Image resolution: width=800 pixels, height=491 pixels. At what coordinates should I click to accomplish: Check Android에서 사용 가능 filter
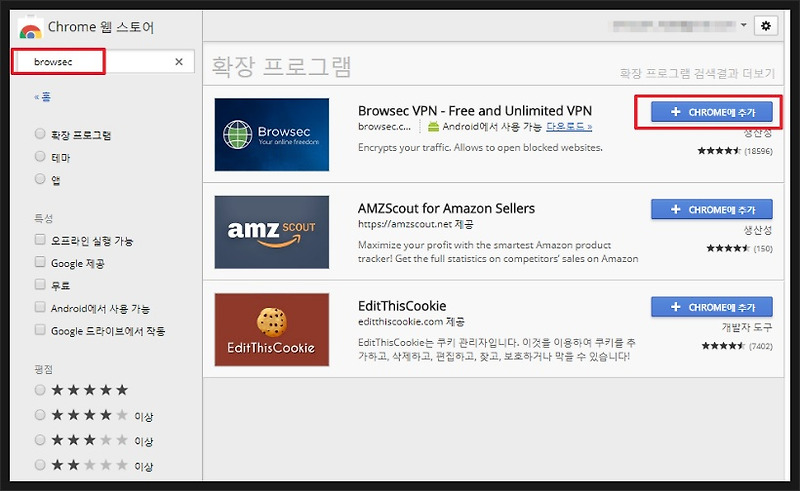tap(40, 307)
